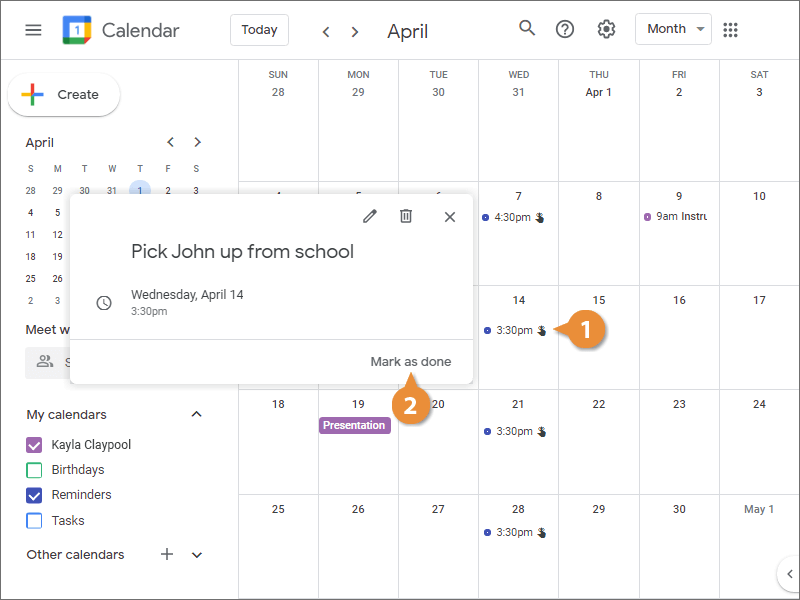The width and height of the screenshot is (800, 600).
Task: Click the search magnifier icon
Action: [527, 28]
